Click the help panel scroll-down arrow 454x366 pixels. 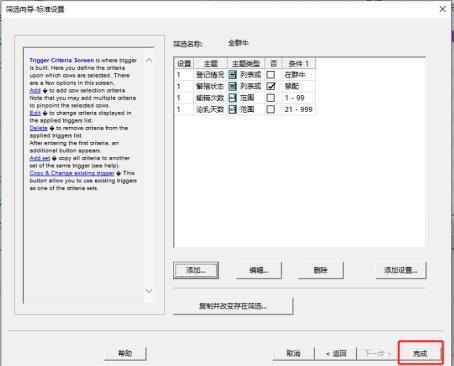click(x=149, y=291)
